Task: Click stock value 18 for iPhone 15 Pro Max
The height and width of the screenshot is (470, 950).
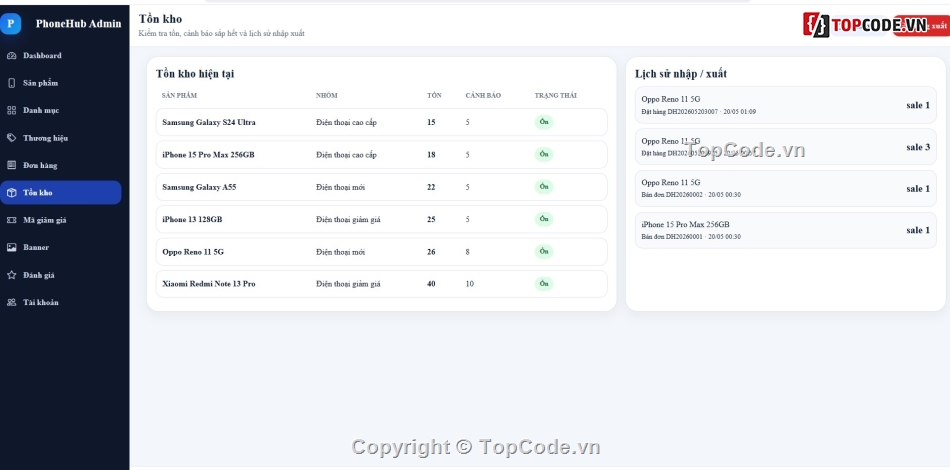Action: tap(431, 155)
